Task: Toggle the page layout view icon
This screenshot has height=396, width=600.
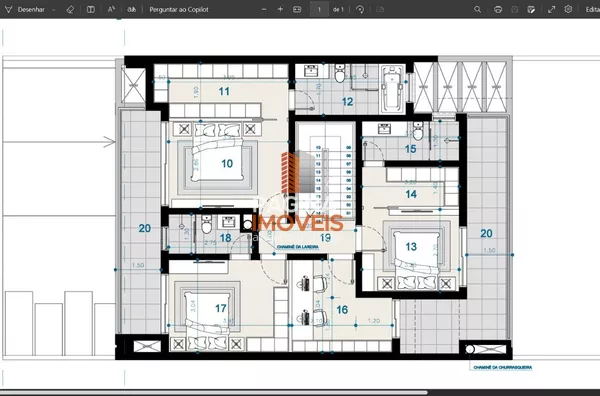Action: coord(91,9)
